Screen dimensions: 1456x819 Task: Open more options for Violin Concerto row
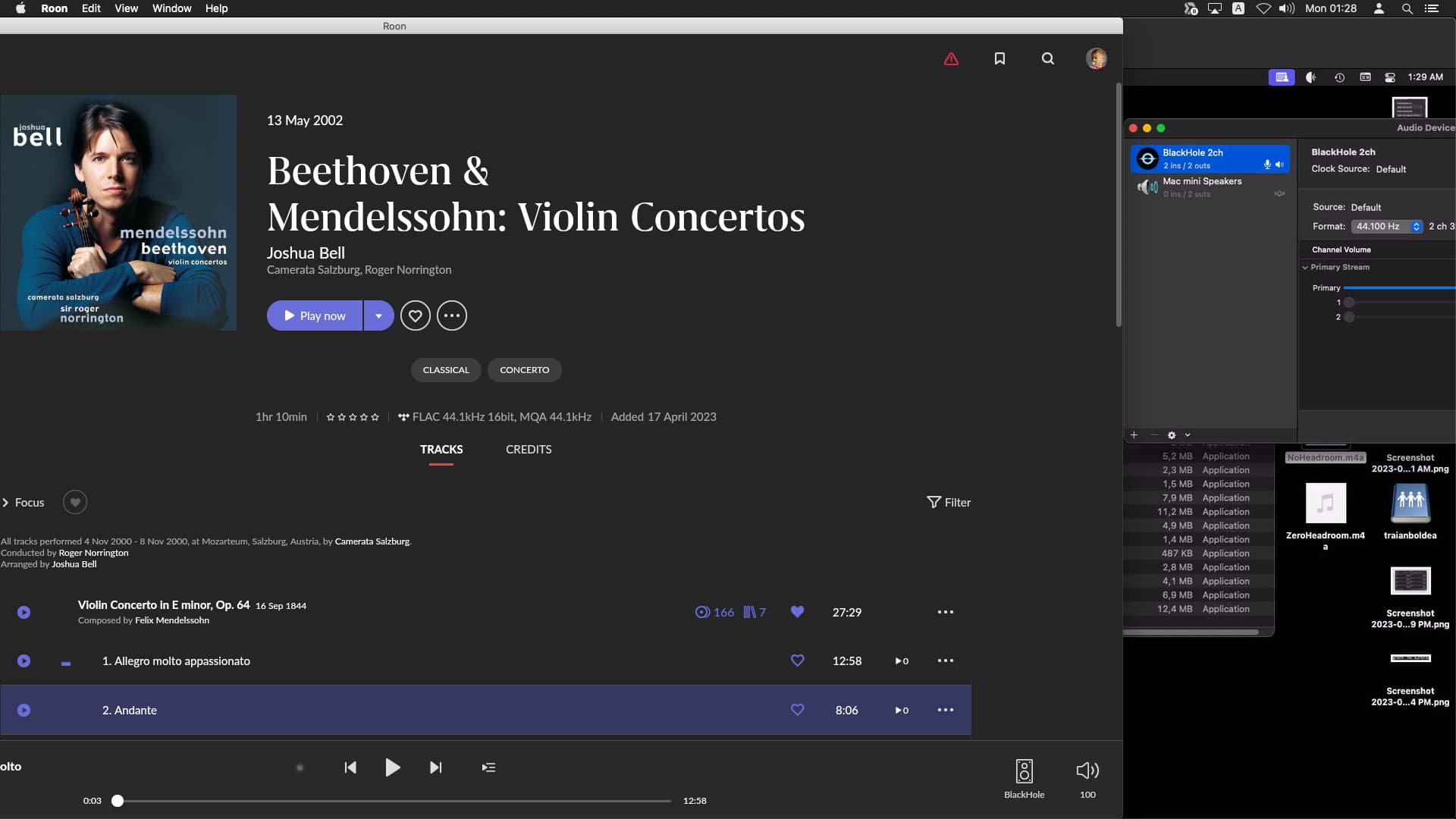pyautogui.click(x=946, y=612)
